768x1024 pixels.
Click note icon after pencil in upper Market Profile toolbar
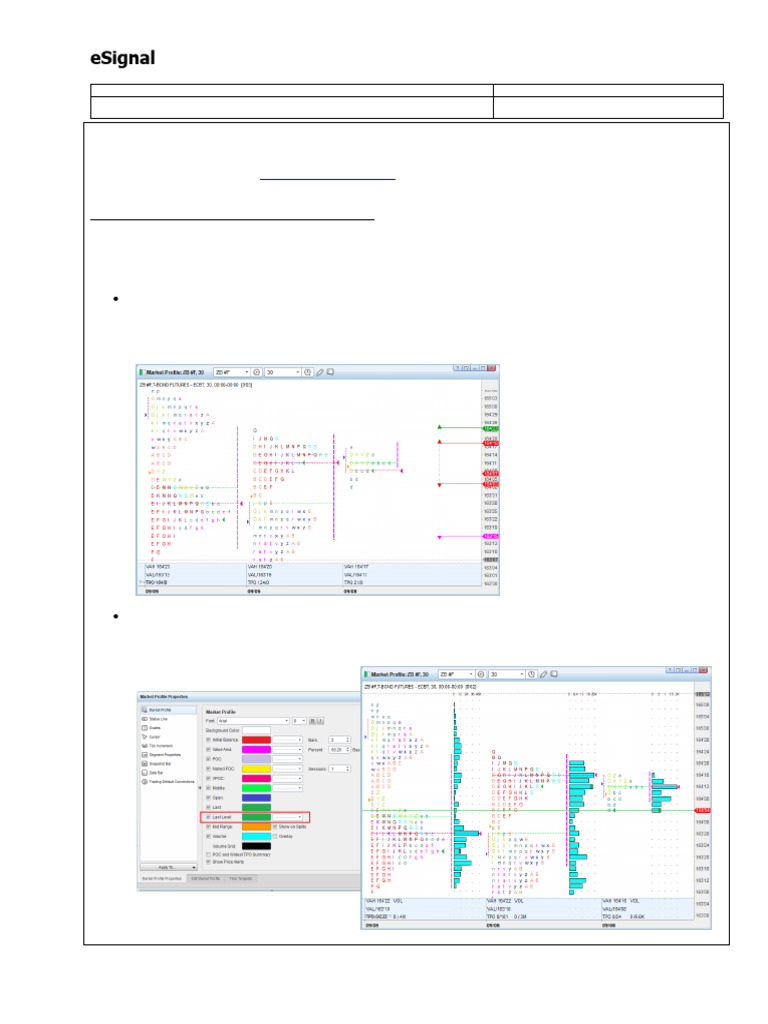pos(330,372)
